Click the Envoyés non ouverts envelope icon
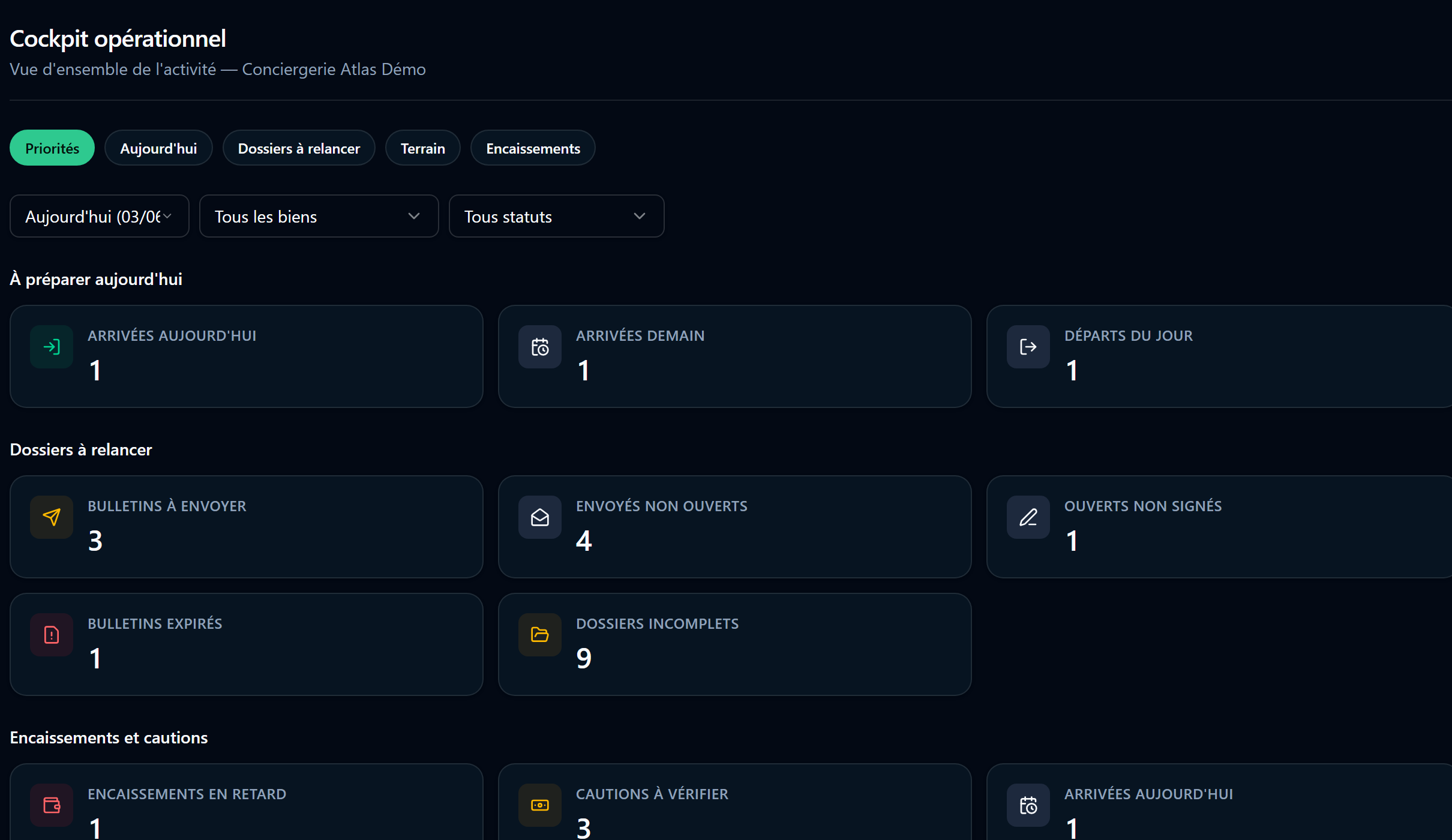Viewport: 1452px width, 840px height. coord(540,517)
